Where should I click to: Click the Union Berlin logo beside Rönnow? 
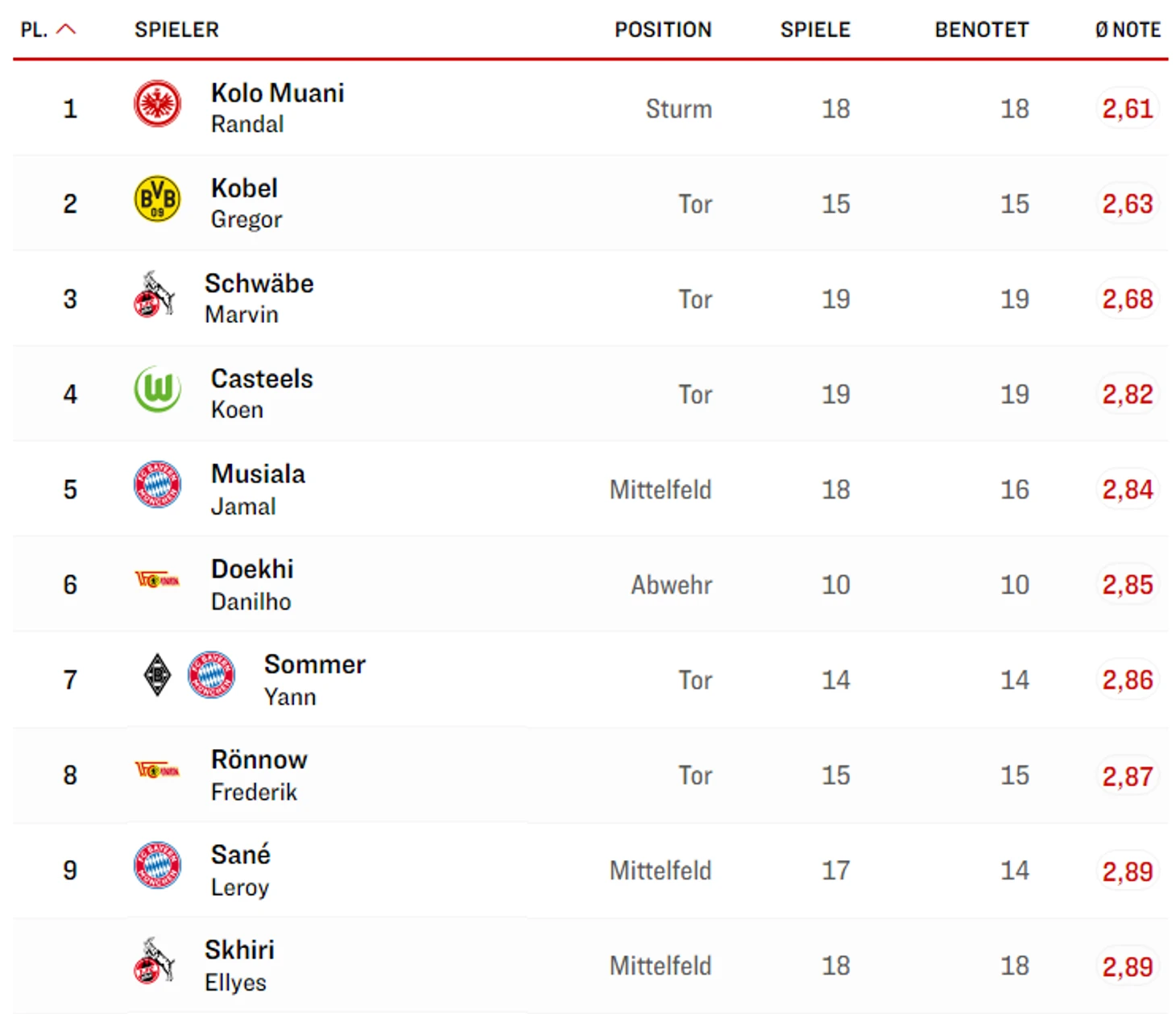coord(157,770)
